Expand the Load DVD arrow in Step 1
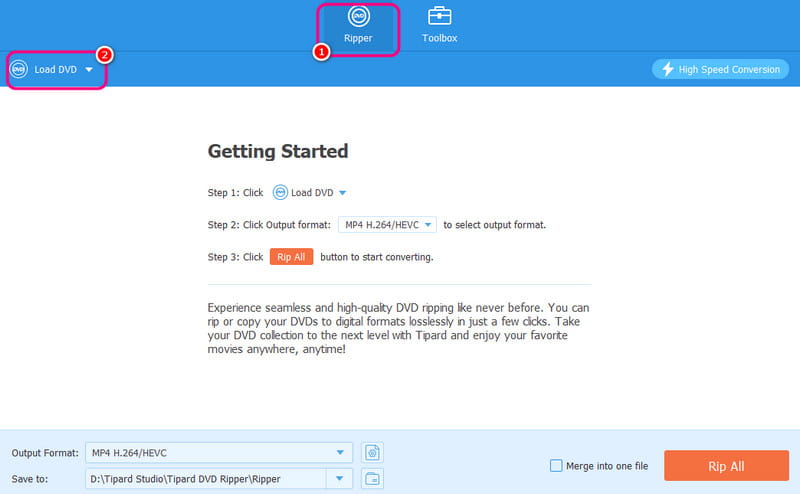The image size is (800, 494). coord(342,192)
